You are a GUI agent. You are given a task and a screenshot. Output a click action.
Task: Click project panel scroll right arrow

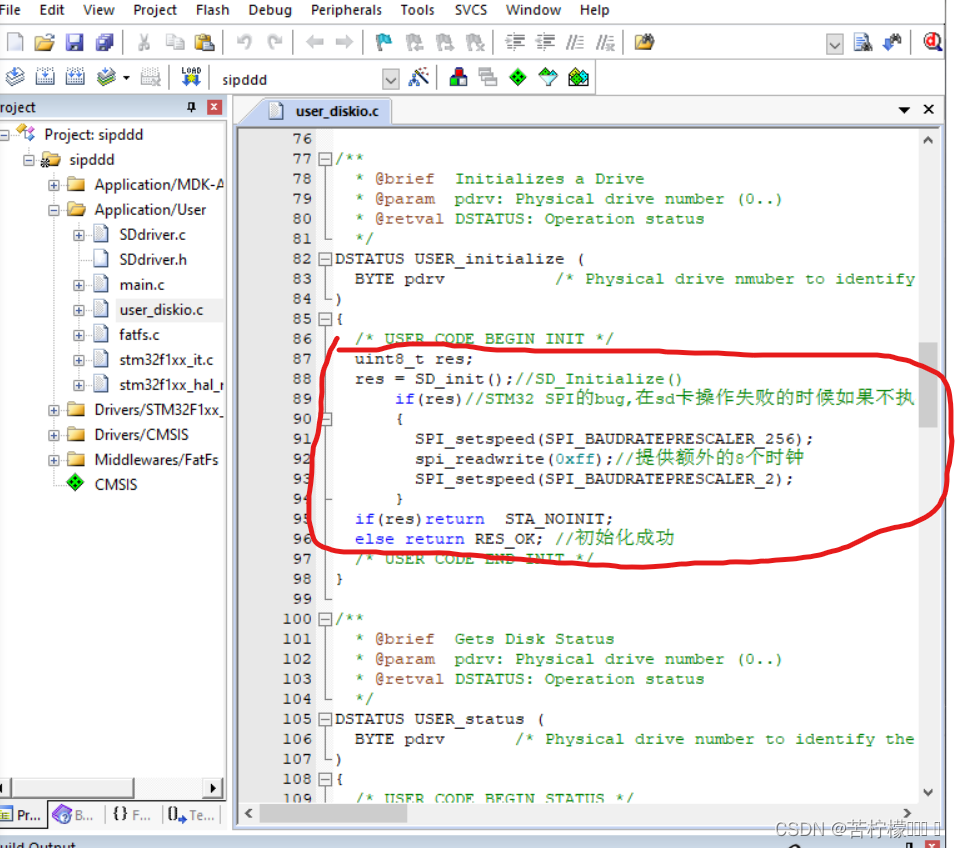(211, 788)
